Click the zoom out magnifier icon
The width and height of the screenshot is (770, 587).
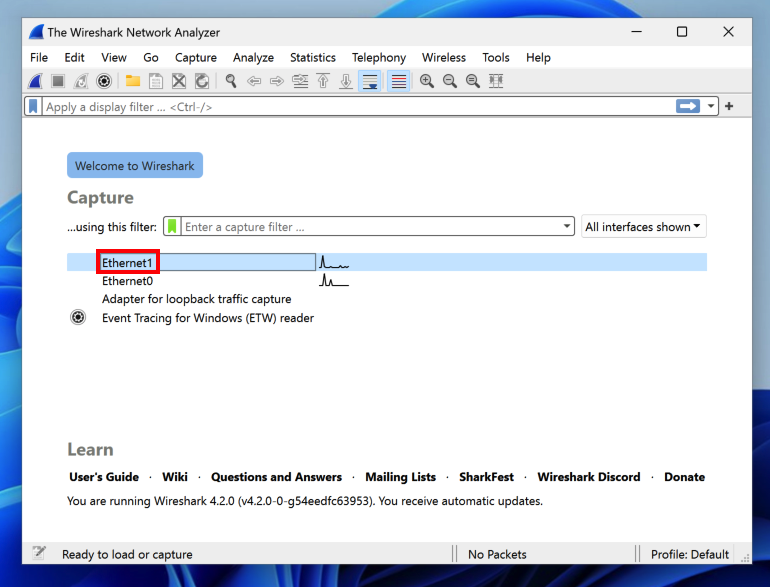coord(450,81)
